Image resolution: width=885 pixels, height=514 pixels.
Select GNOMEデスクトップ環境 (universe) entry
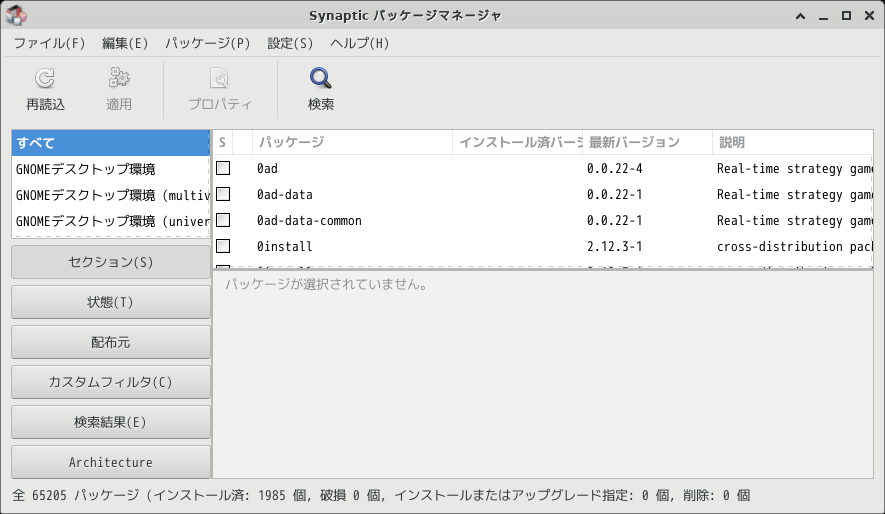[x=111, y=221]
